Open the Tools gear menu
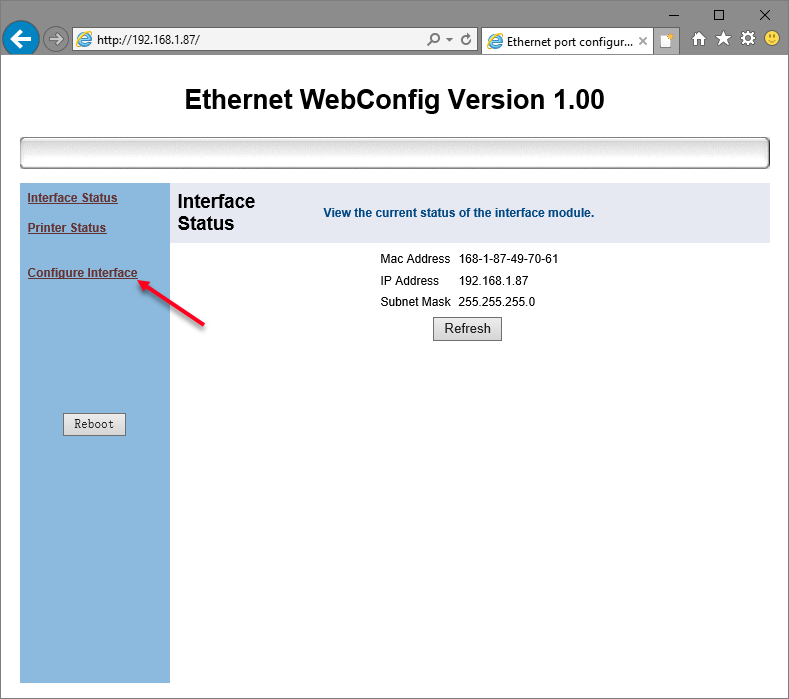The image size is (789, 699). tap(747, 38)
